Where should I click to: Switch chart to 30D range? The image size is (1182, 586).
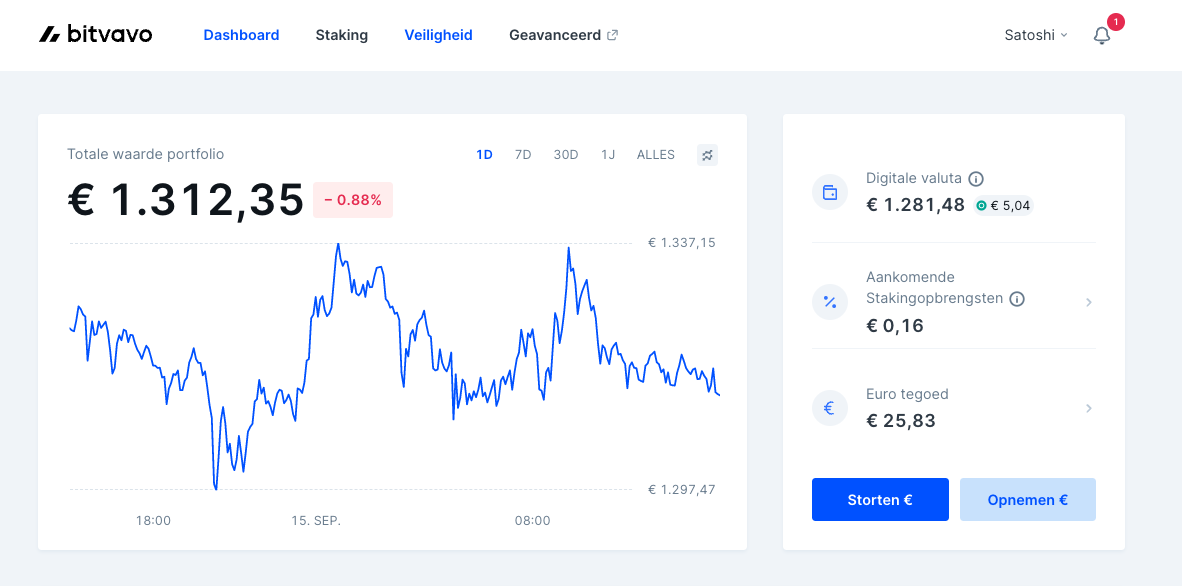coord(565,155)
